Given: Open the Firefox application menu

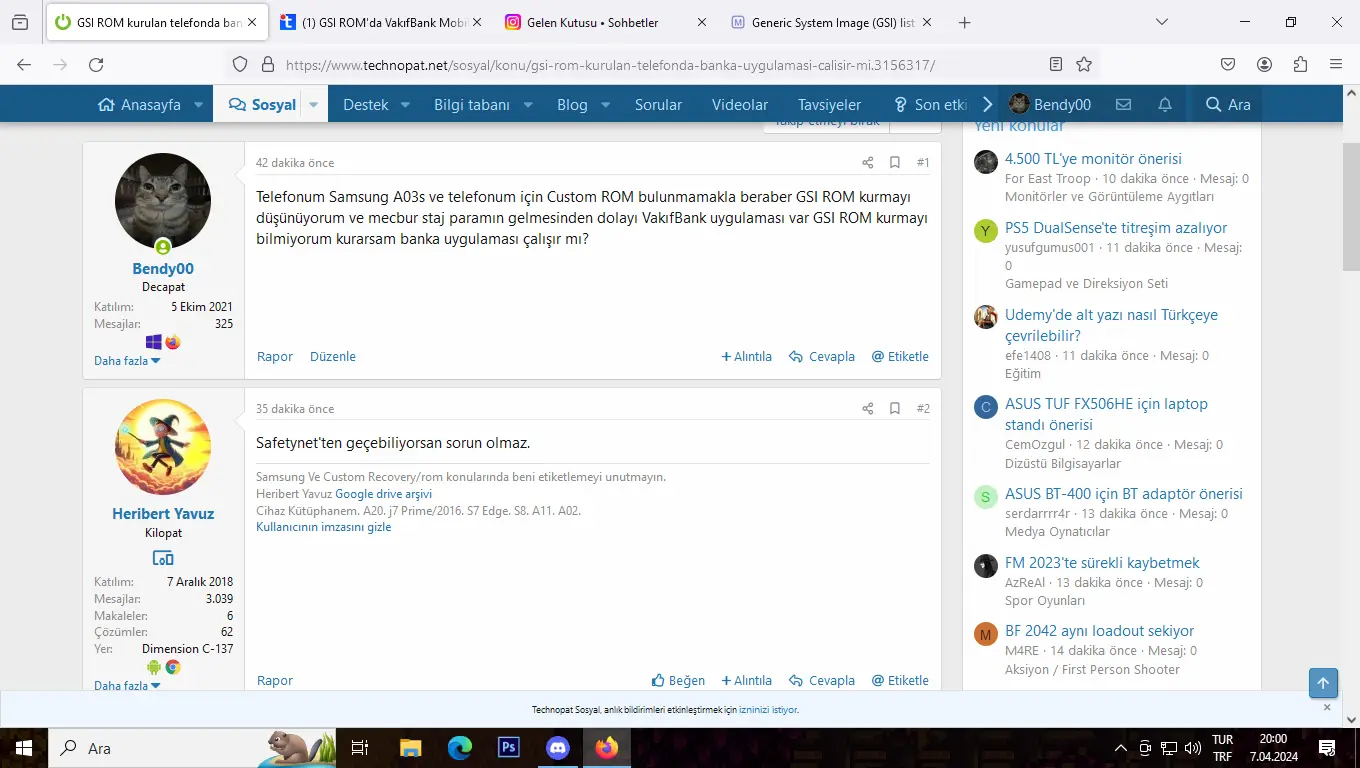Looking at the screenshot, I should tap(1336, 64).
